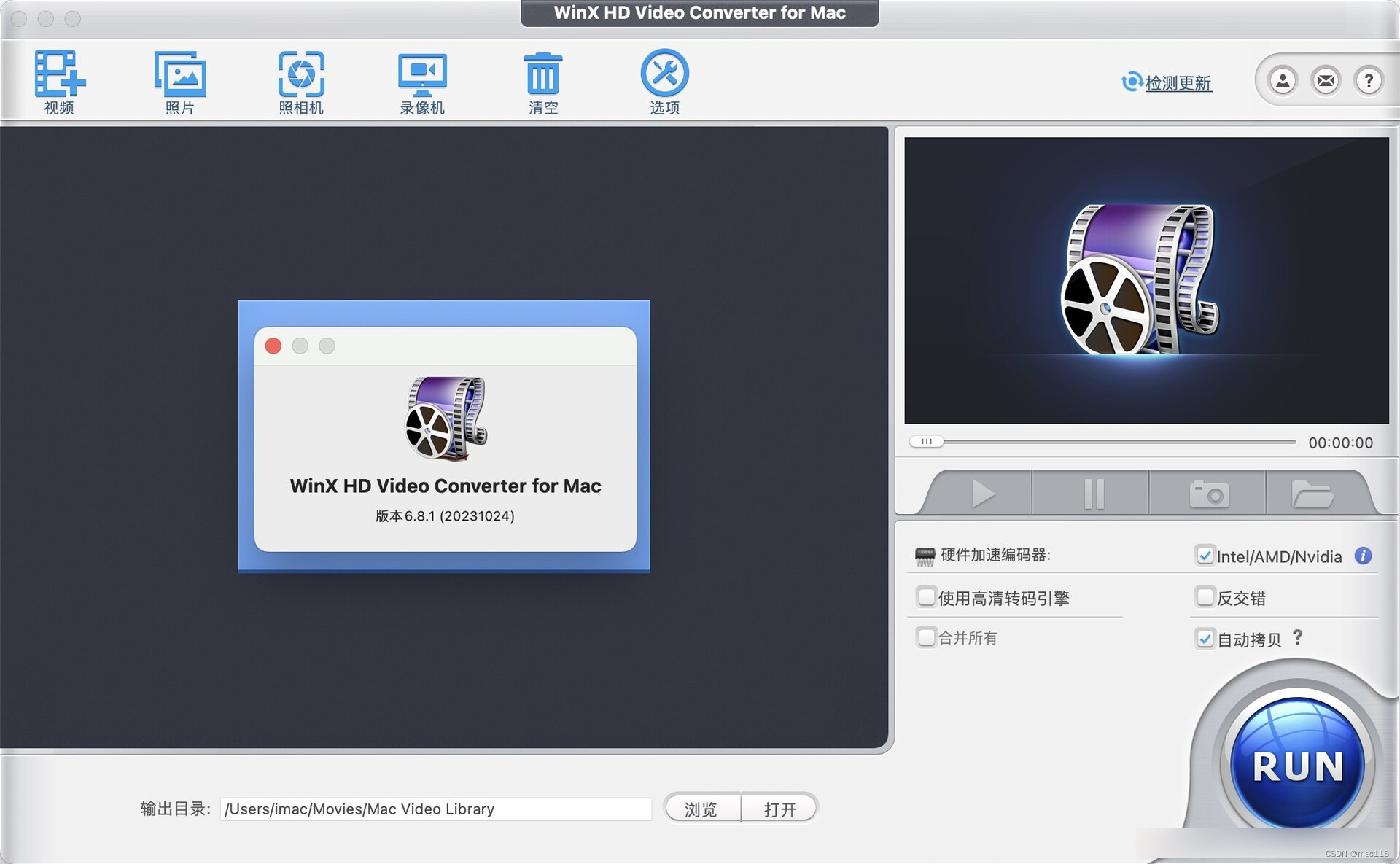1400x864 pixels.
Task: Click the film reel icon in About dialog
Action: [446, 419]
